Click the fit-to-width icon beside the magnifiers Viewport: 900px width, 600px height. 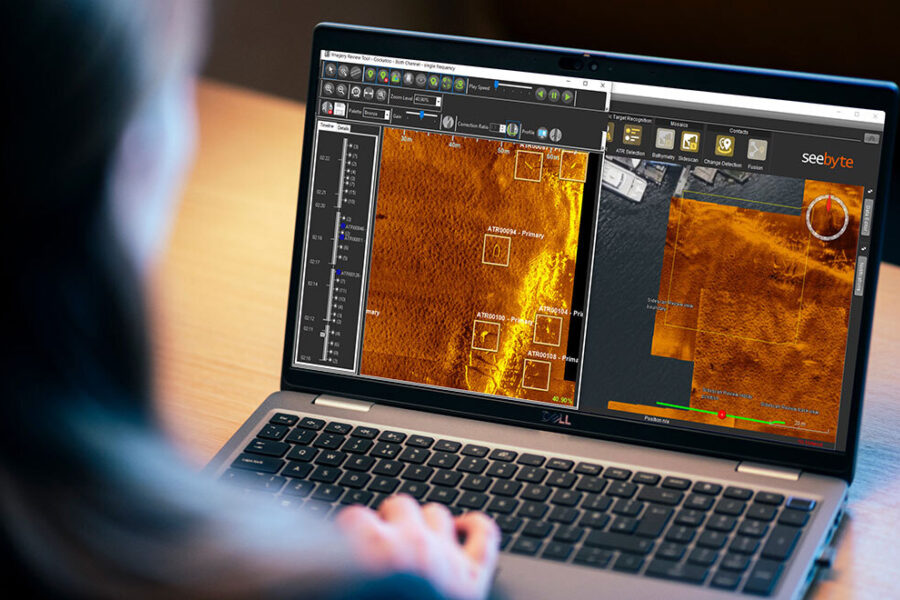pyautogui.click(x=368, y=93)
